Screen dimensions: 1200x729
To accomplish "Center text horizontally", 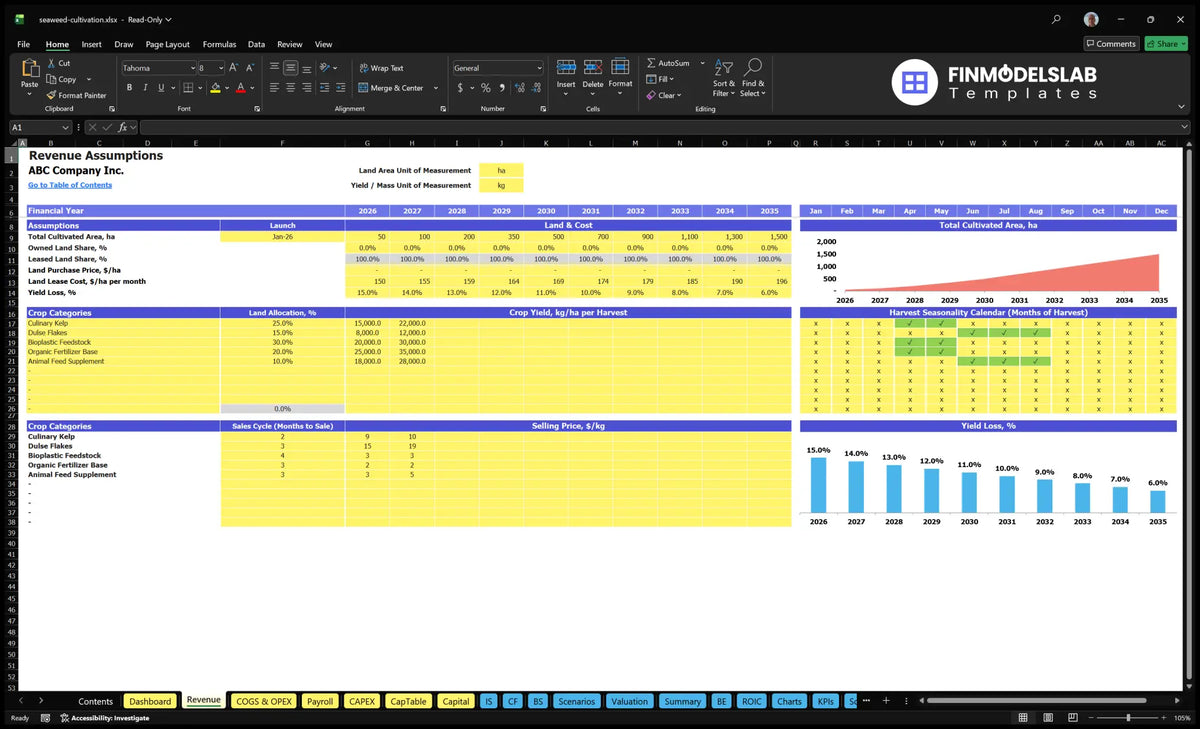I will [290, 88].
